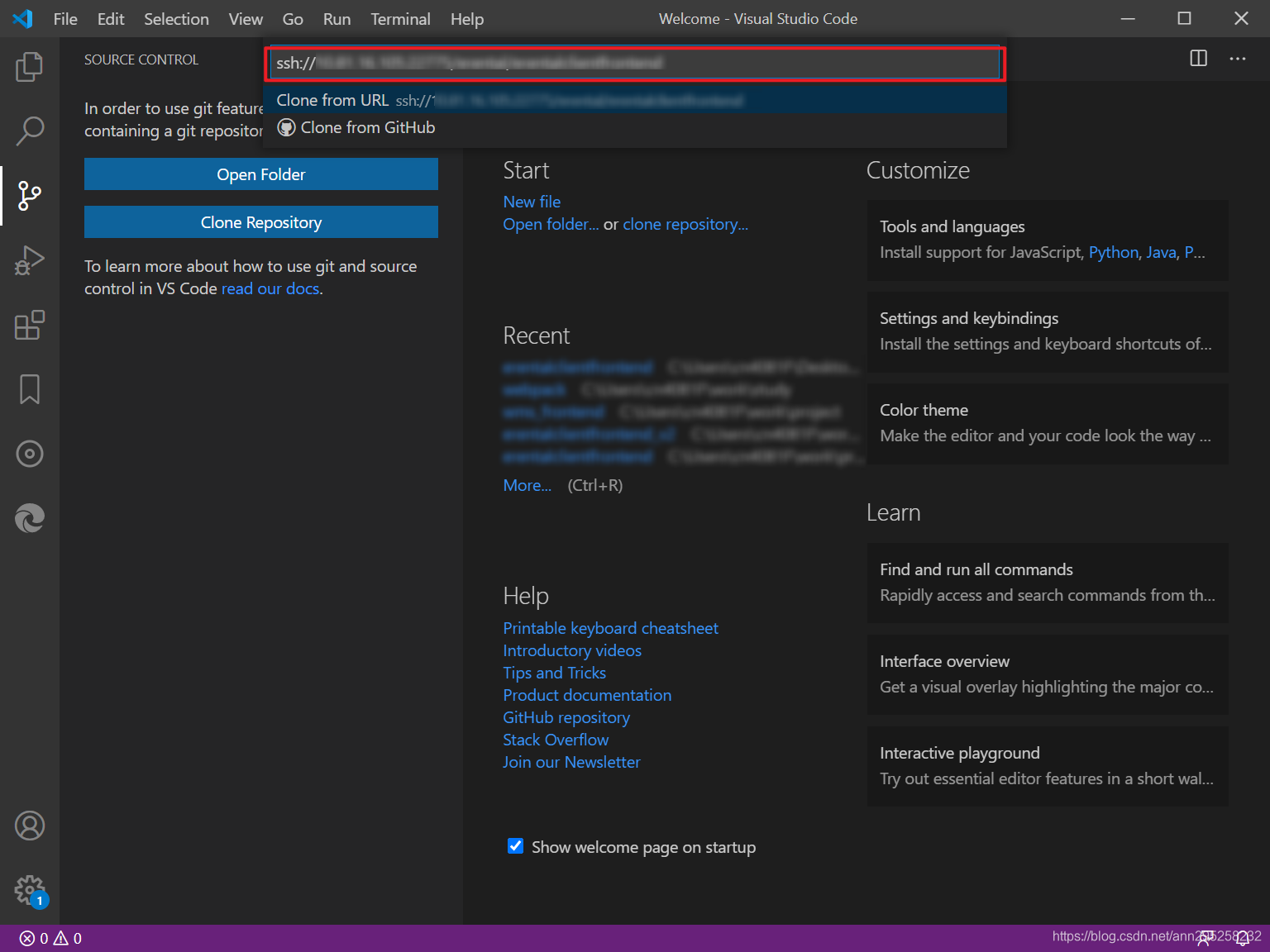Click the repository URL input field
The image size is (1270, 952).
click(635, 63)
